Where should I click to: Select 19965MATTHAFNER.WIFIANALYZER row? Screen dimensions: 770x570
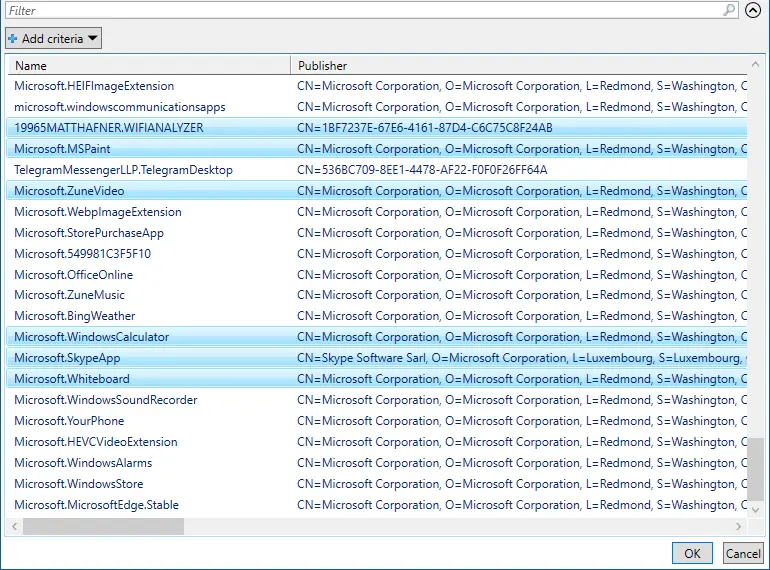click(x=377, y=128)
